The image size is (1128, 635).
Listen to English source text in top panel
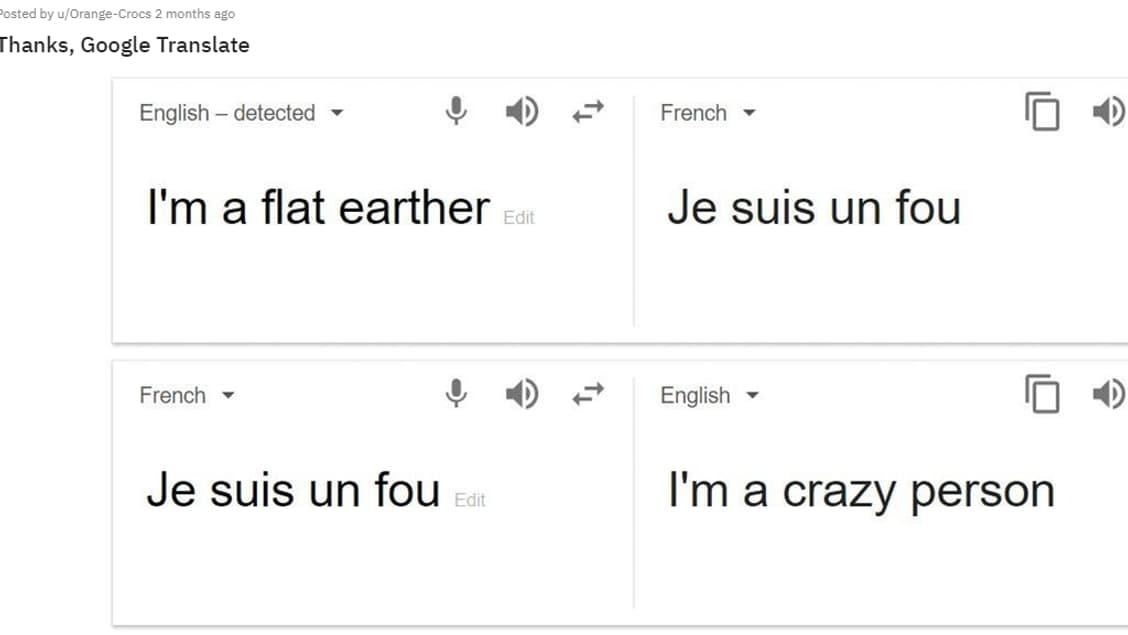click(521, 111)
